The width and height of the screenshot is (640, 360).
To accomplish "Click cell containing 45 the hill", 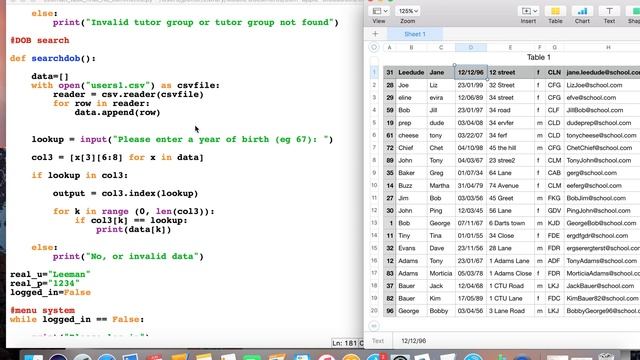I will click(510, 148).
